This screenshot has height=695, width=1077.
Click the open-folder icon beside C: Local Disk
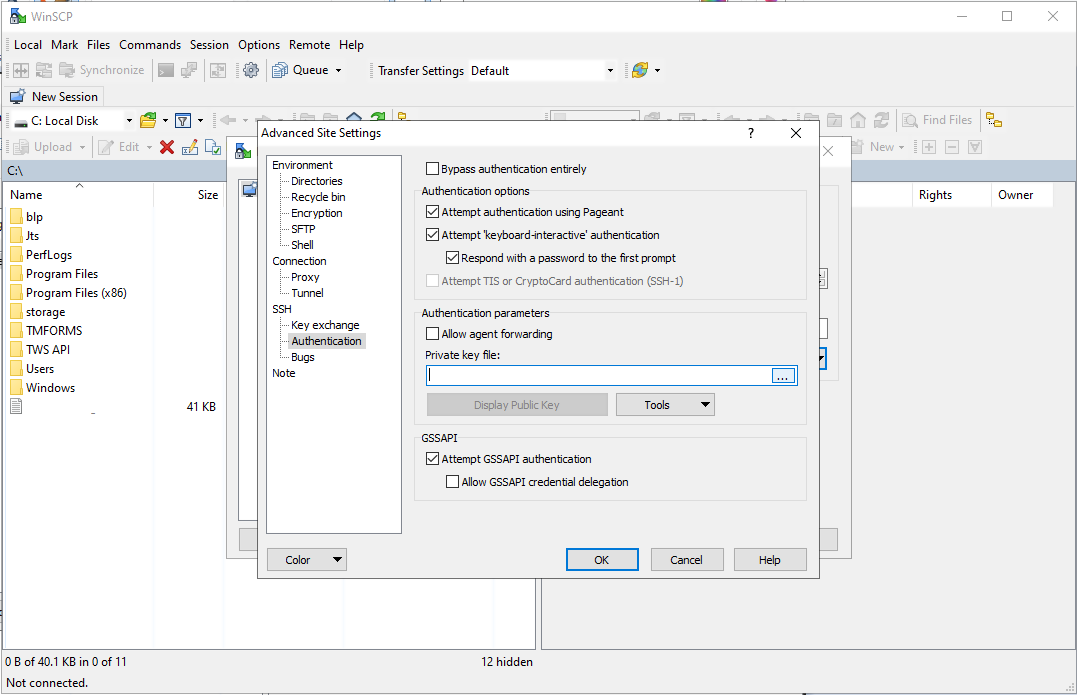click(x=148, y=121)
